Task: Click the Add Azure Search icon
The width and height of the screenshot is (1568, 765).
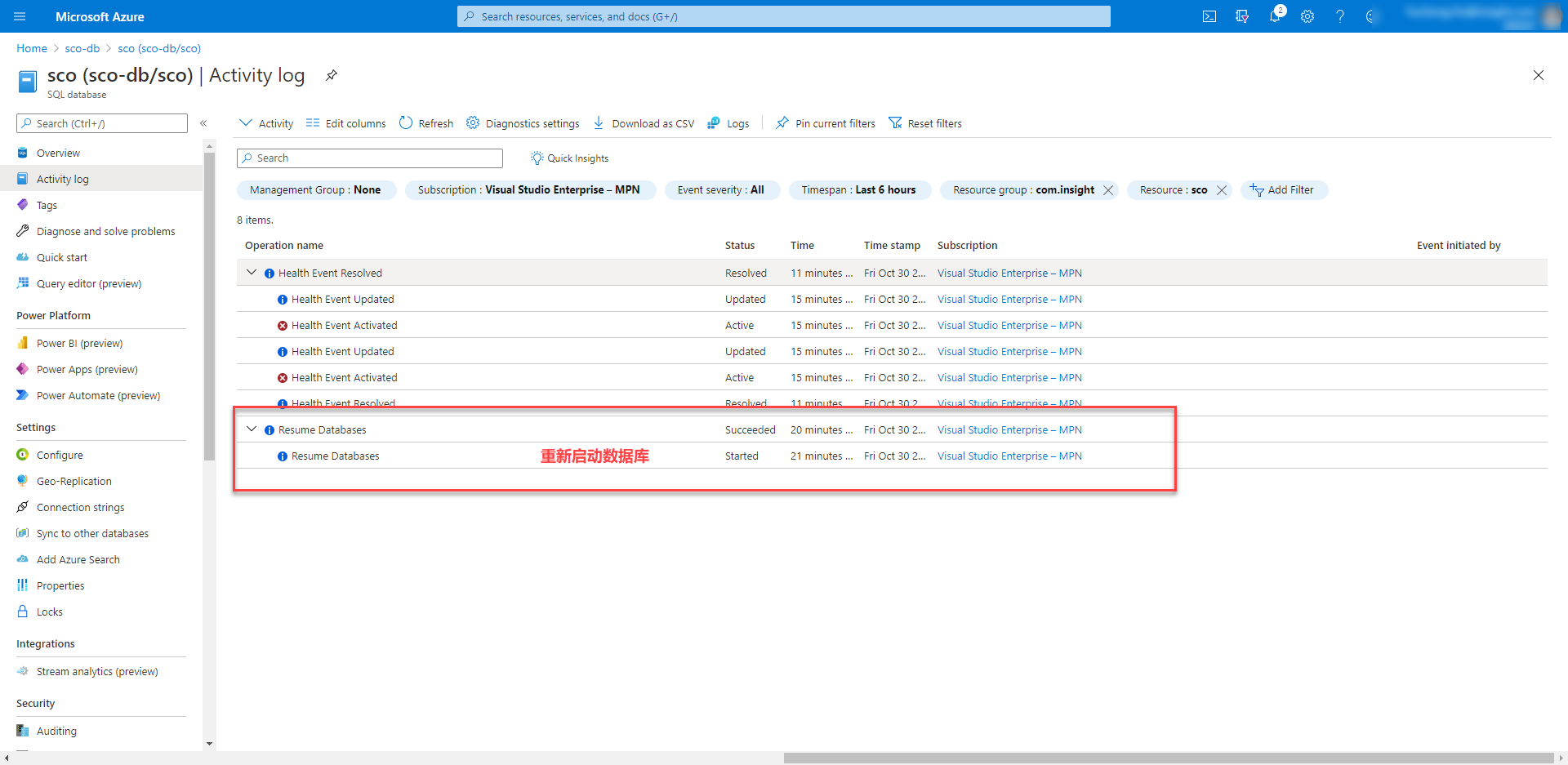Action: (23, 559)
